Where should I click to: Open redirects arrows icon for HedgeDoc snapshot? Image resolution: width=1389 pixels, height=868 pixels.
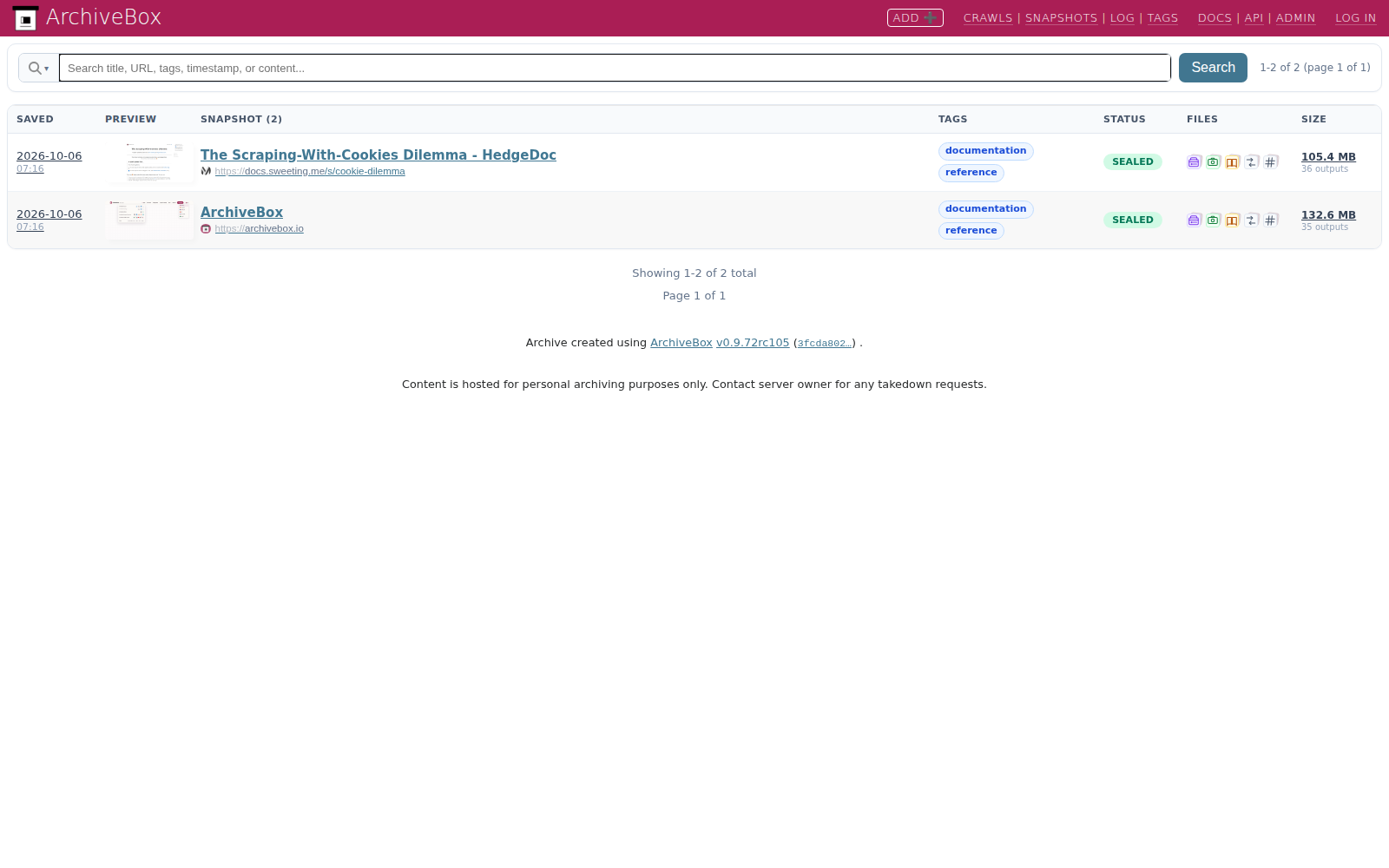click(x=1251, y=162)
